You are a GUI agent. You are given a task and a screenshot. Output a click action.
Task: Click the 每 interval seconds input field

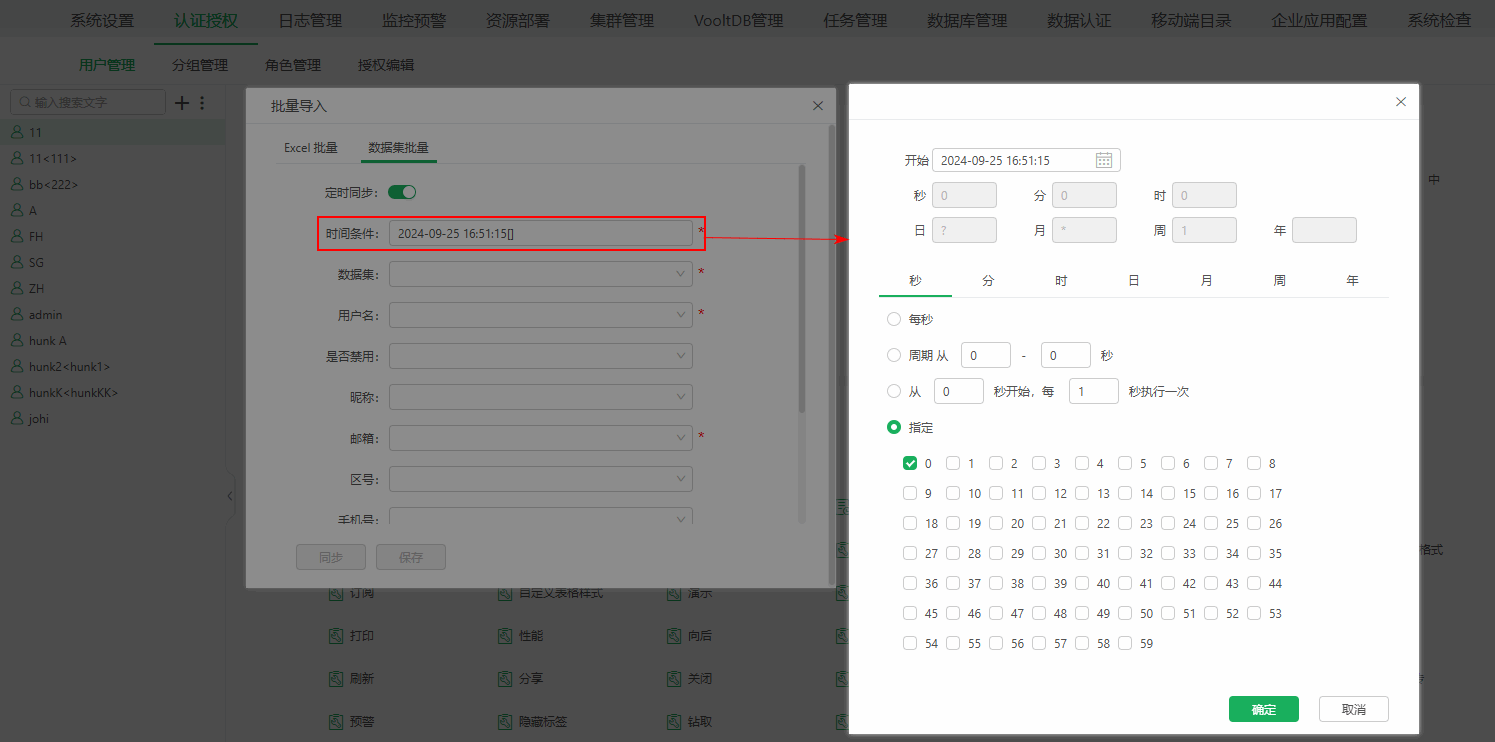[1094, 391]
